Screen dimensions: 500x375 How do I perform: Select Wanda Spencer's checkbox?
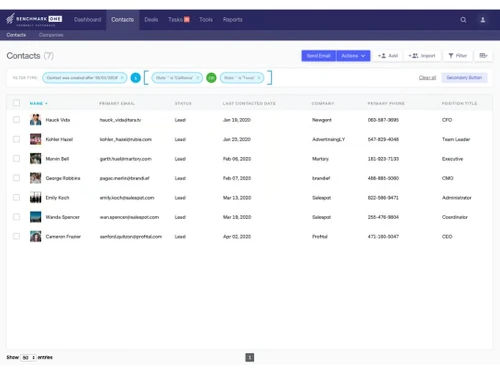[x=16, y=217]
